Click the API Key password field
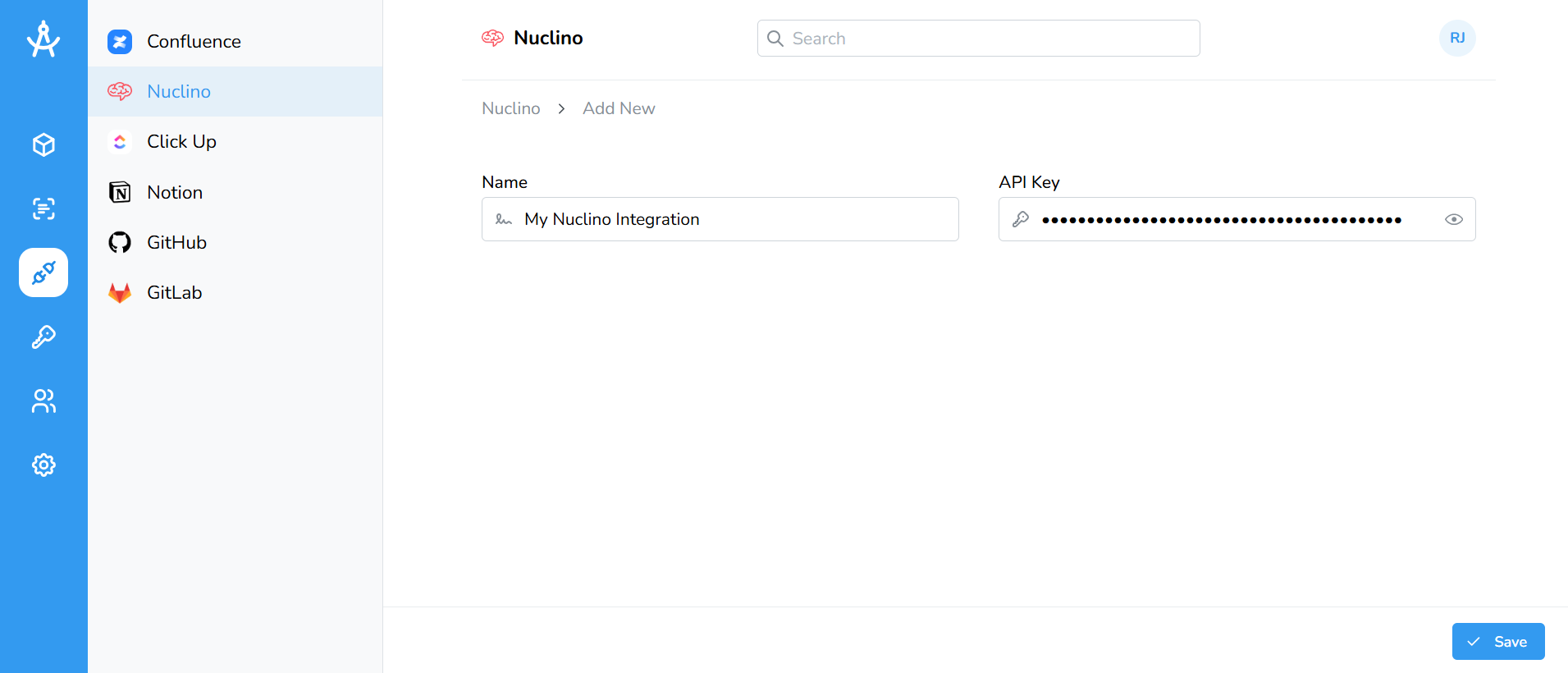 coord(1237,219)
